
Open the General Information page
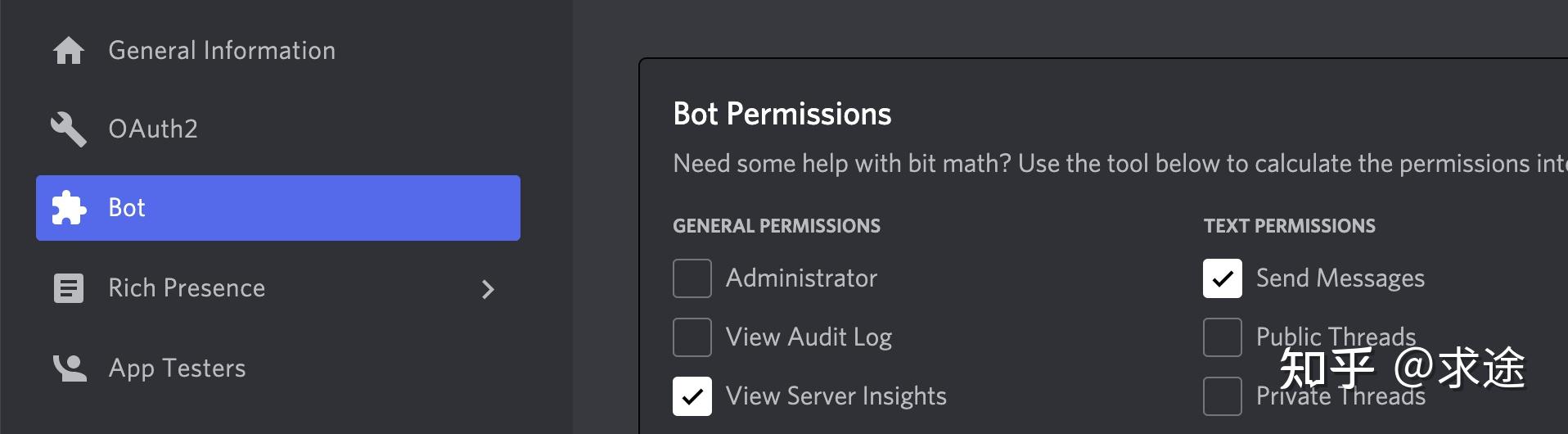[222, 51]
